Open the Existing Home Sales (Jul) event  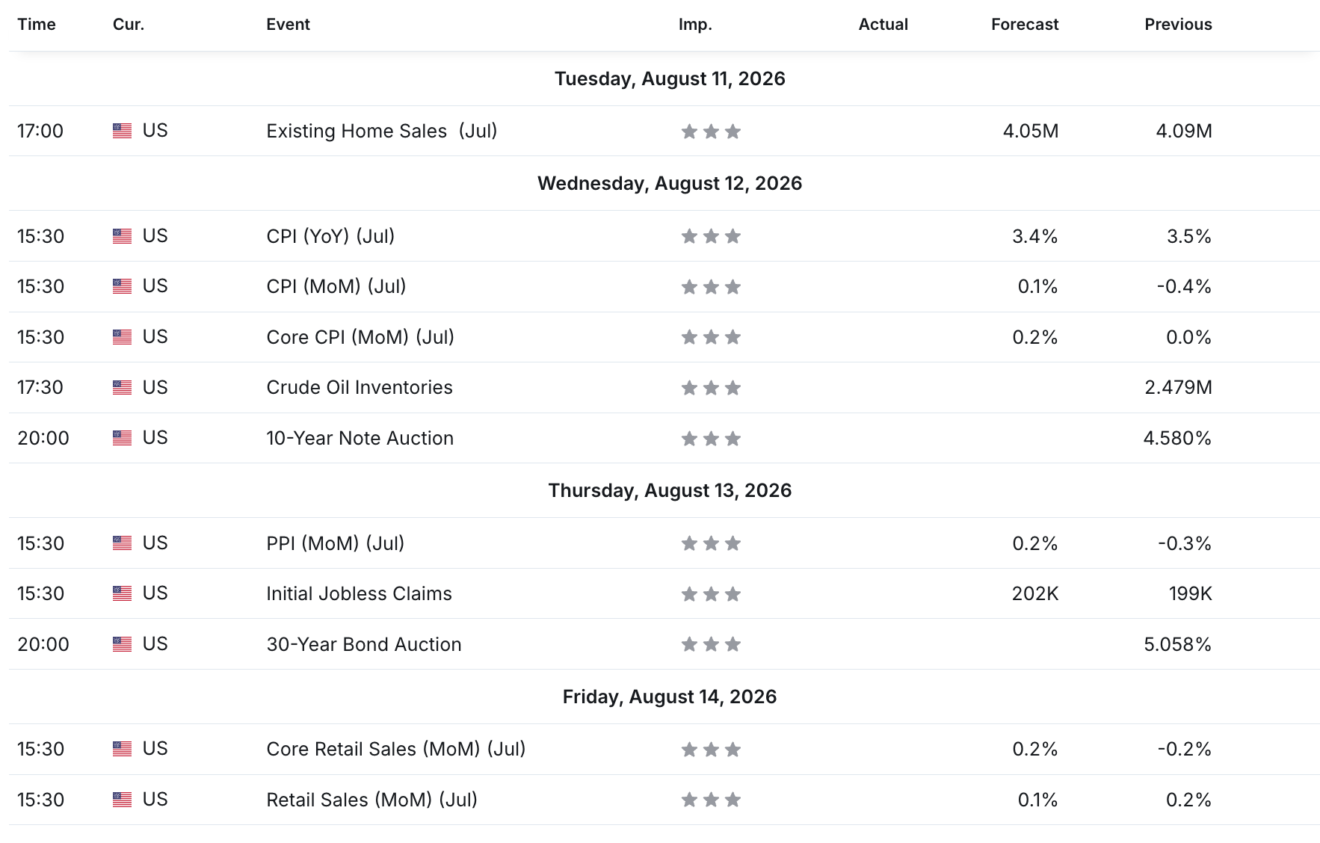pos(382,131)
